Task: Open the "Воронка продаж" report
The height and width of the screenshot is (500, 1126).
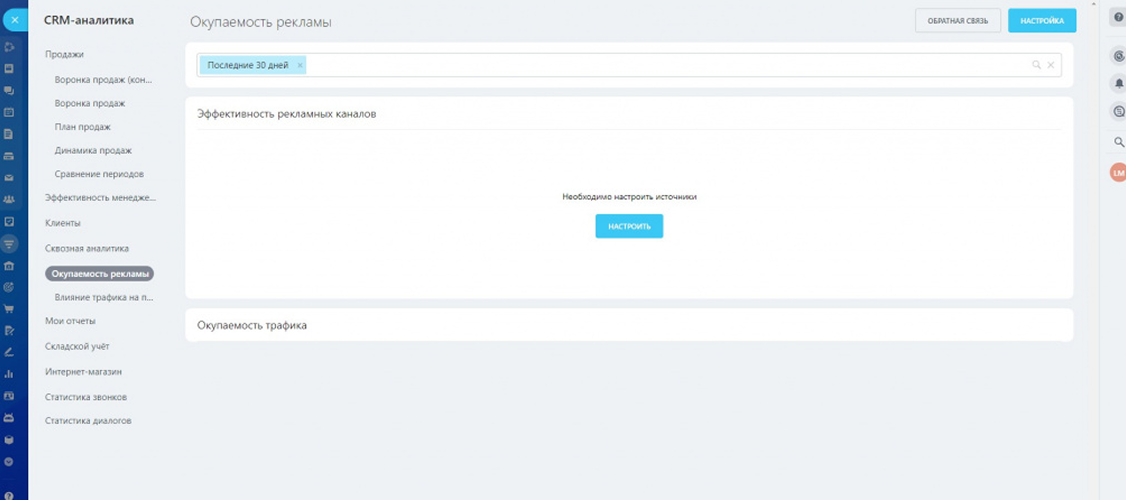Action: pyautogui.click(x=90, y=103)
